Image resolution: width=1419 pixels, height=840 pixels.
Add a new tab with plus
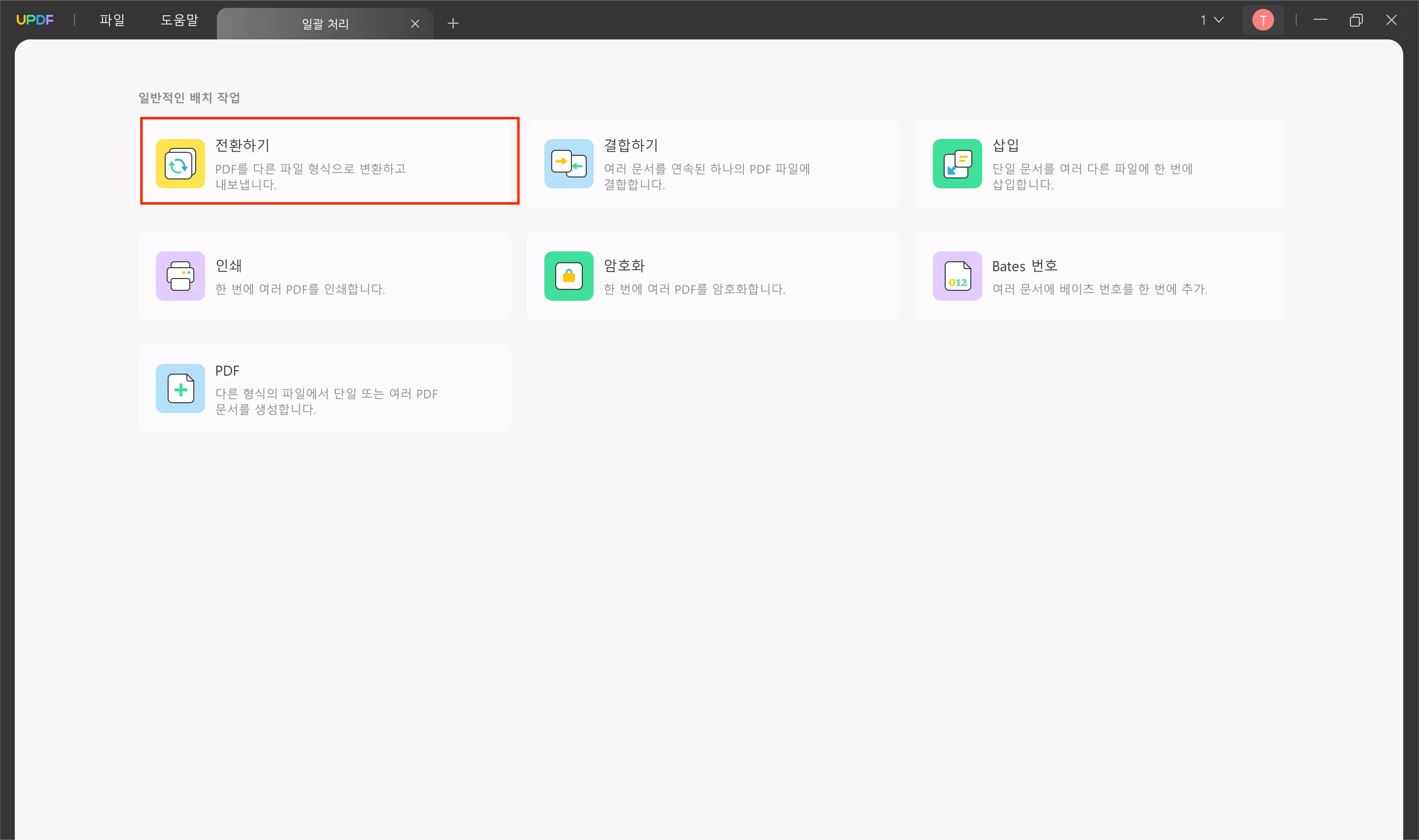click(x=453, y=23)
